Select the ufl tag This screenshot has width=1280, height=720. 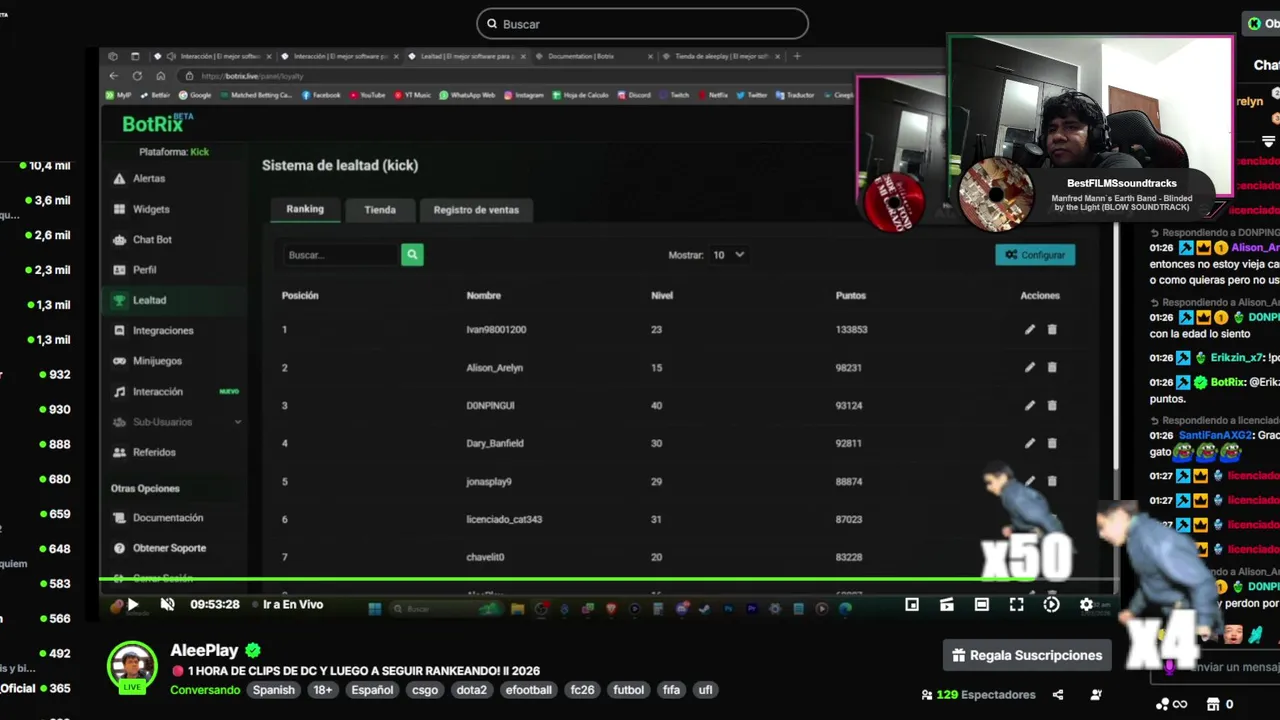pos(705,690)
